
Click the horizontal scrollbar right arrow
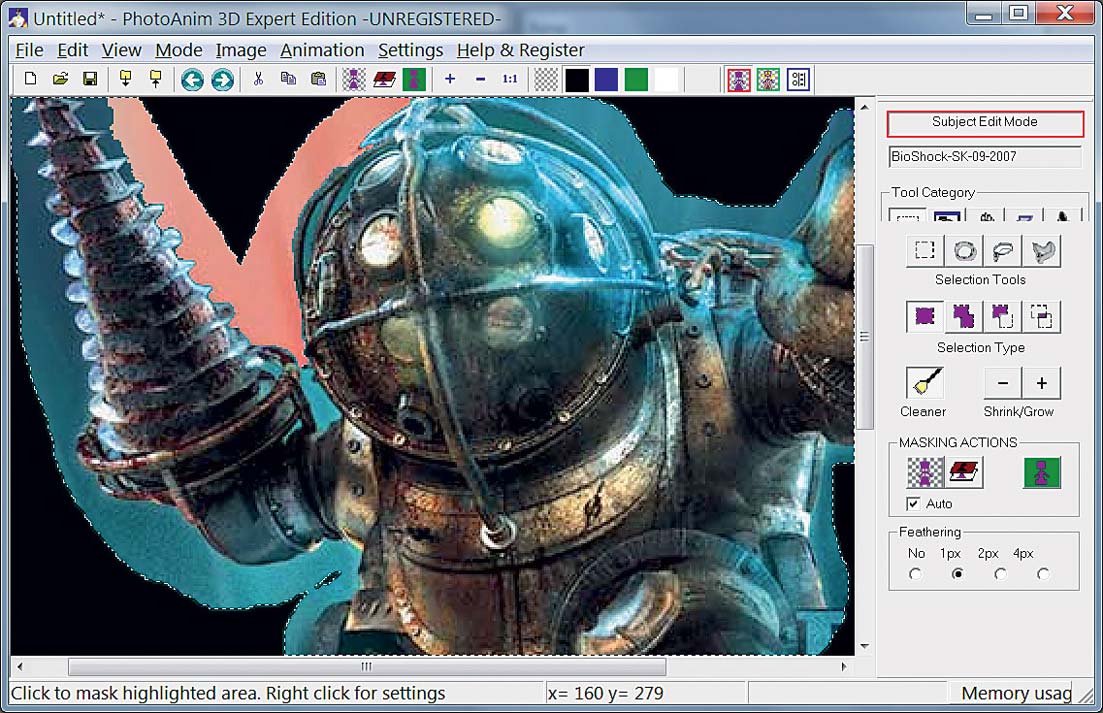point(844,666)
